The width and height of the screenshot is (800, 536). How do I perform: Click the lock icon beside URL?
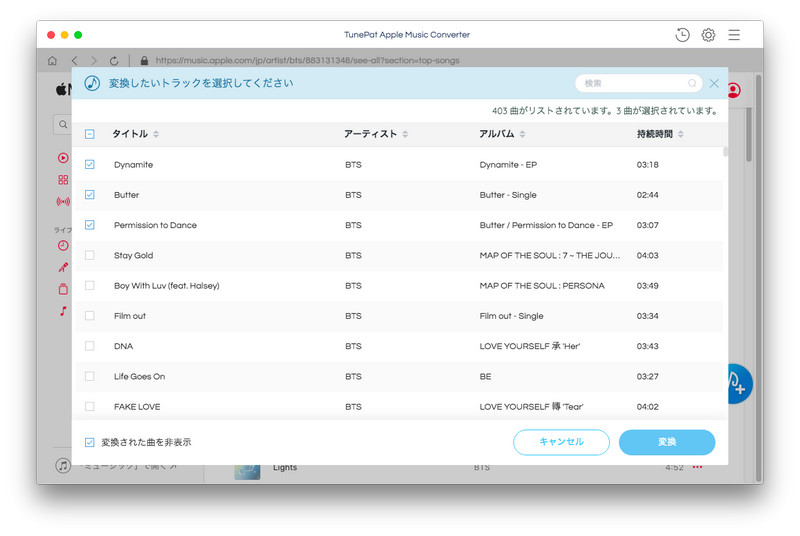(144, 61)
